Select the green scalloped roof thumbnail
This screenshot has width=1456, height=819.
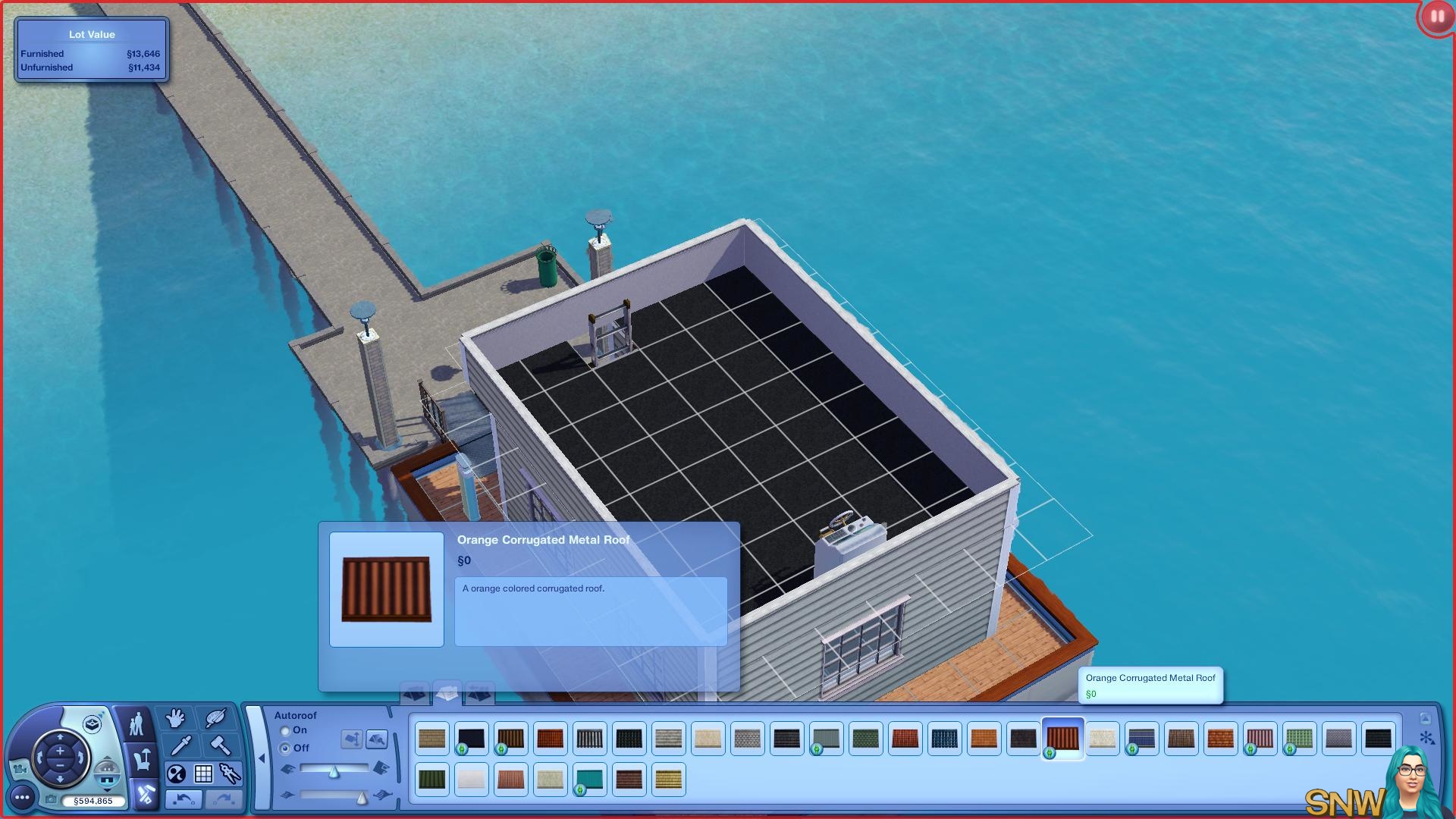[866, 739]
